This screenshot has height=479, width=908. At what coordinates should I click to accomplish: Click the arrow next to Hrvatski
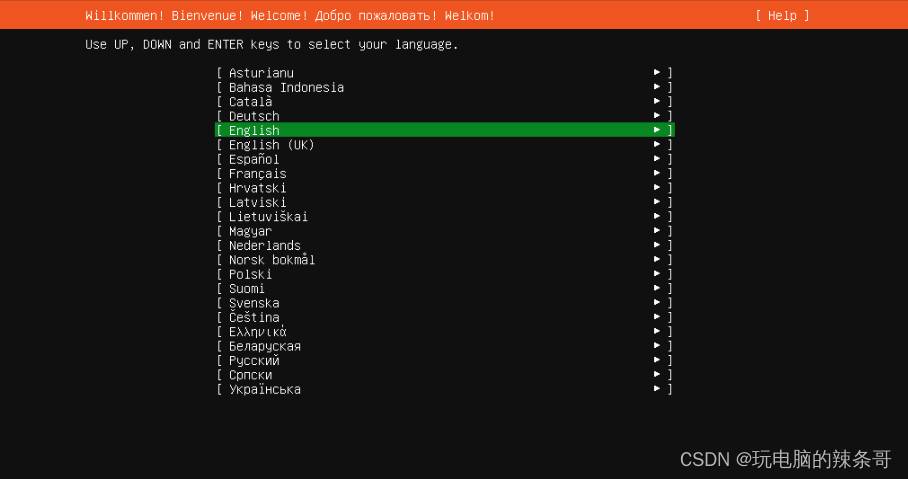(x=657, y=188)
